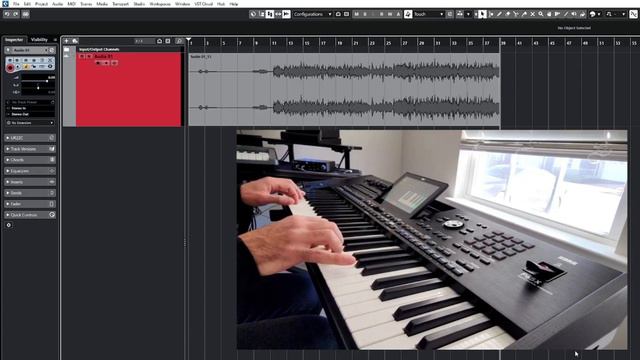Toggle the yellow lock button in inspector

[x=26, y=66]
